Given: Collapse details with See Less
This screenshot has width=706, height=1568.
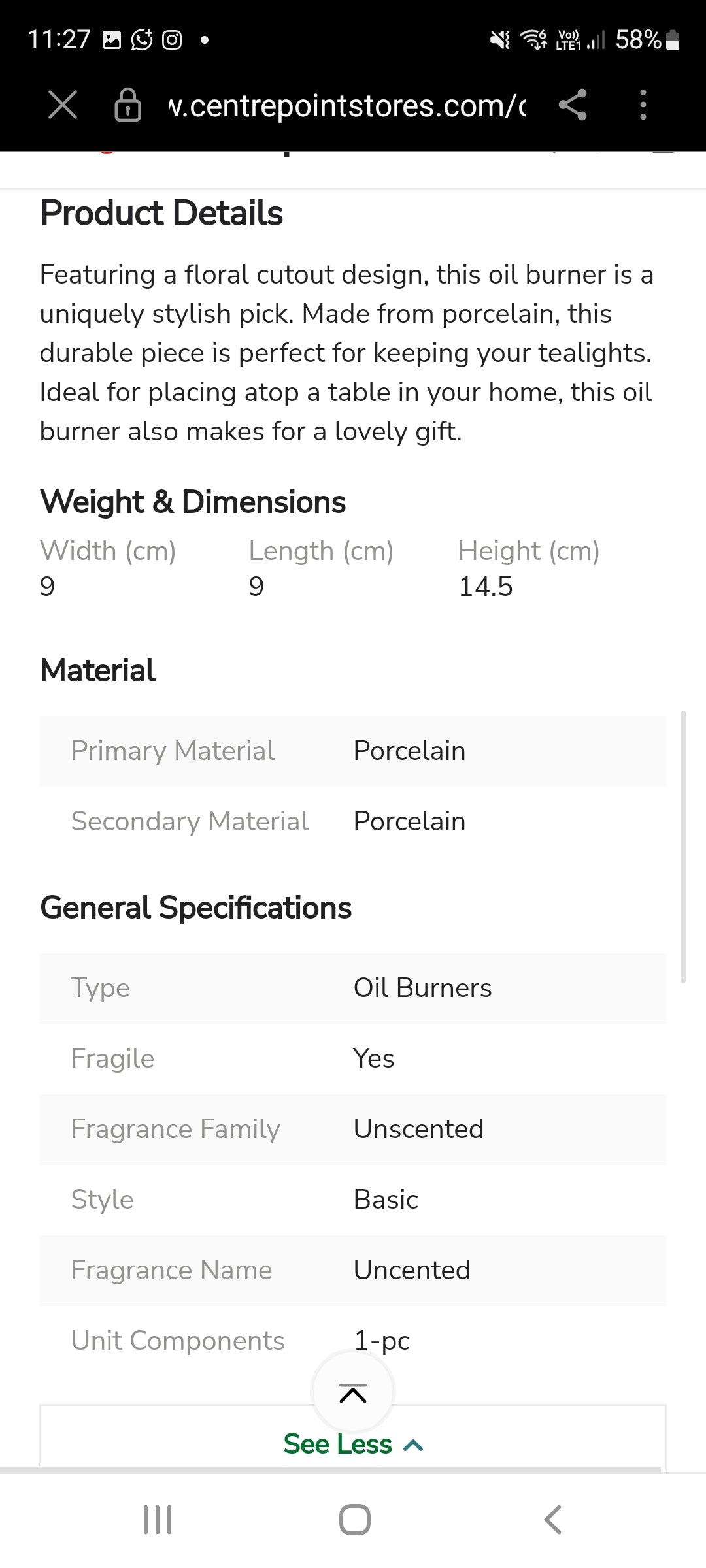Looking at the screenshot, I should (353, 1444).
